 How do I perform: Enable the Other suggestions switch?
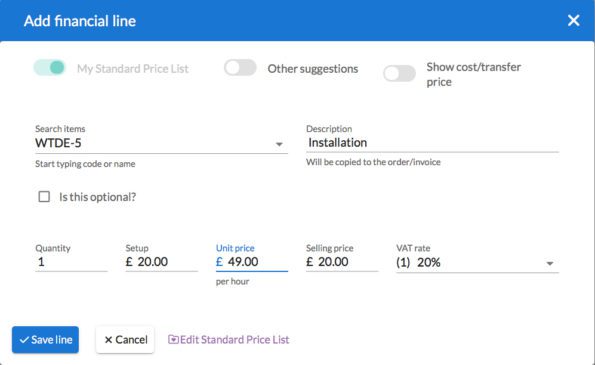click(240, 68)
